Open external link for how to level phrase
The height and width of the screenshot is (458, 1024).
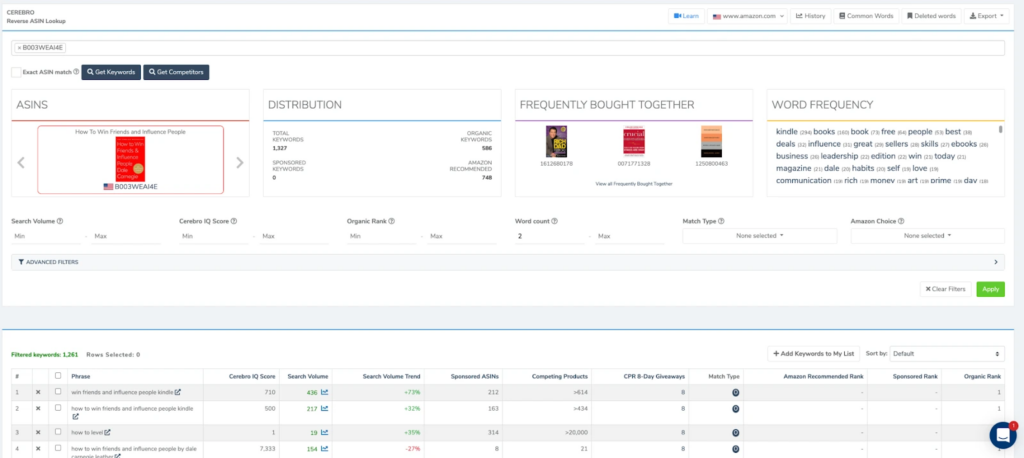pos(108,432)
